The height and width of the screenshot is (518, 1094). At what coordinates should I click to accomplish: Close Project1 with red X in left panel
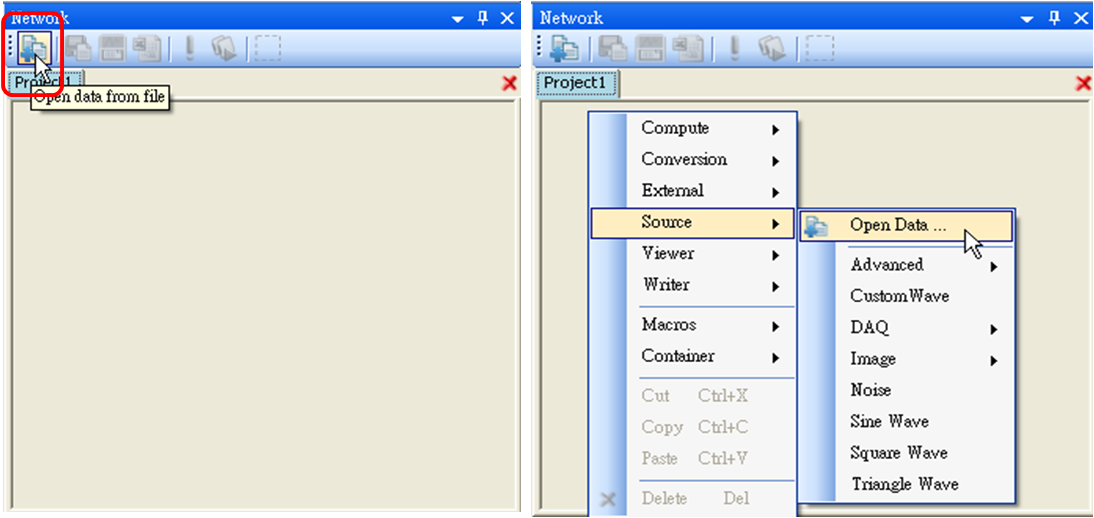[509, 84]
